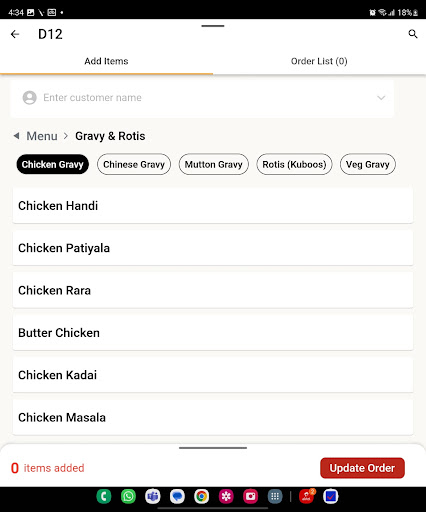Launch Chrome from the bottom dock

tap(202, 496)
